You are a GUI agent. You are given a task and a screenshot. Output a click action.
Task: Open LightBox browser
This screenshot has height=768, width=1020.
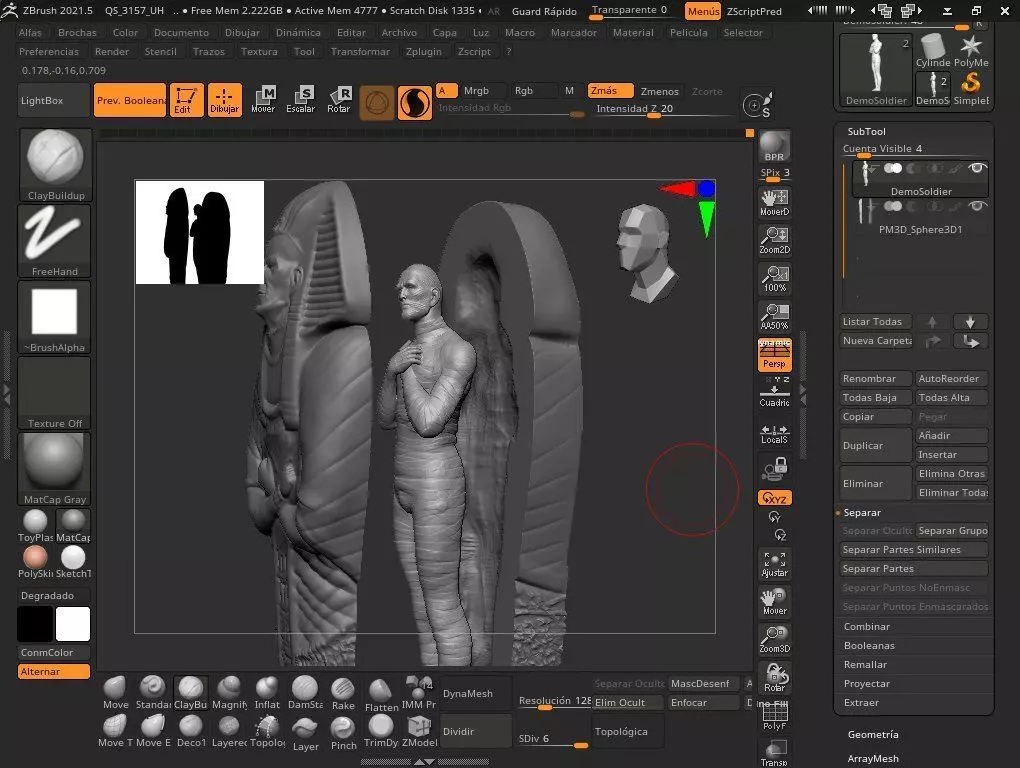coord(53,100)
